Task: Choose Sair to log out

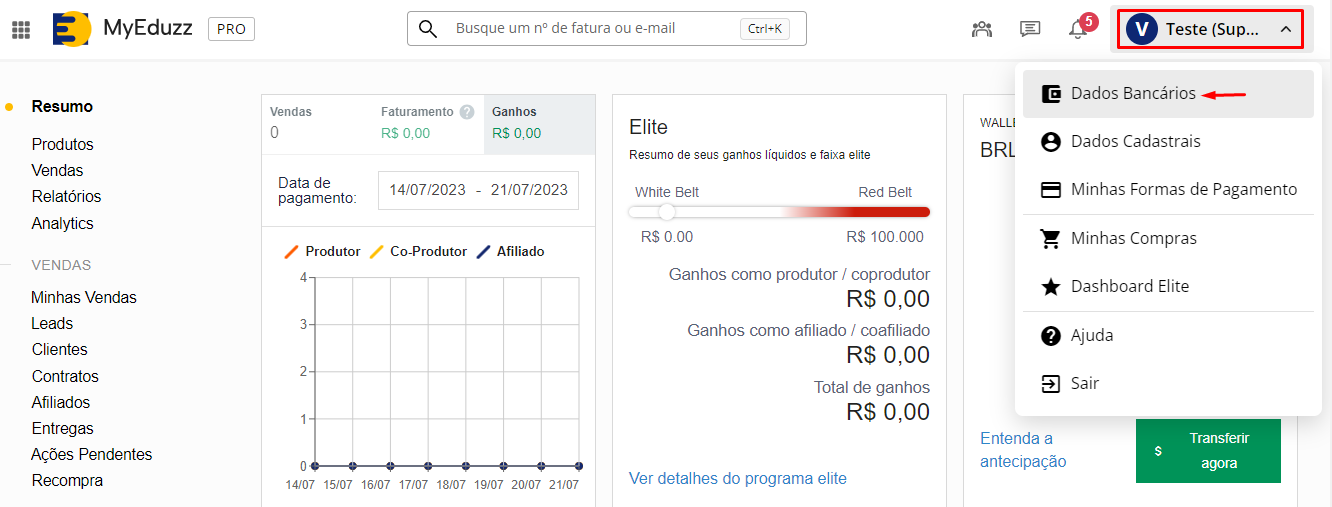Action: click(1084, 384)
